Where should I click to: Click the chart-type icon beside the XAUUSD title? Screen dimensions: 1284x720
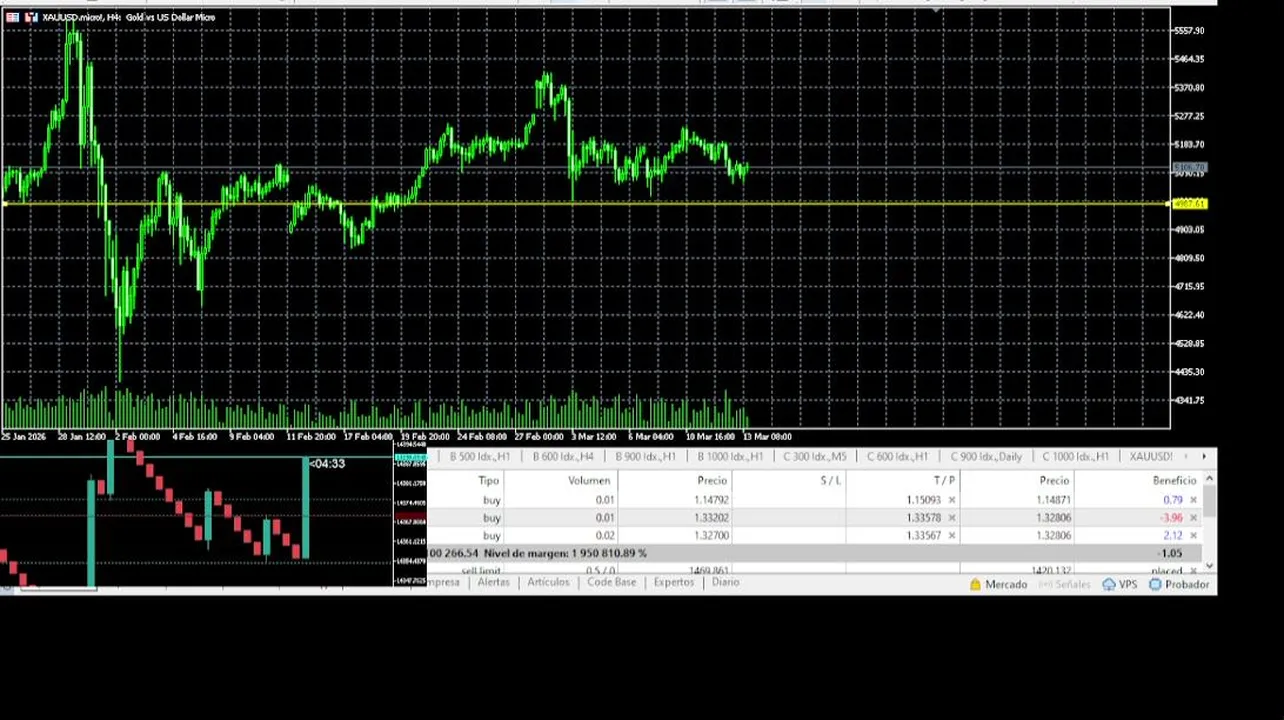tap(31, 17)
